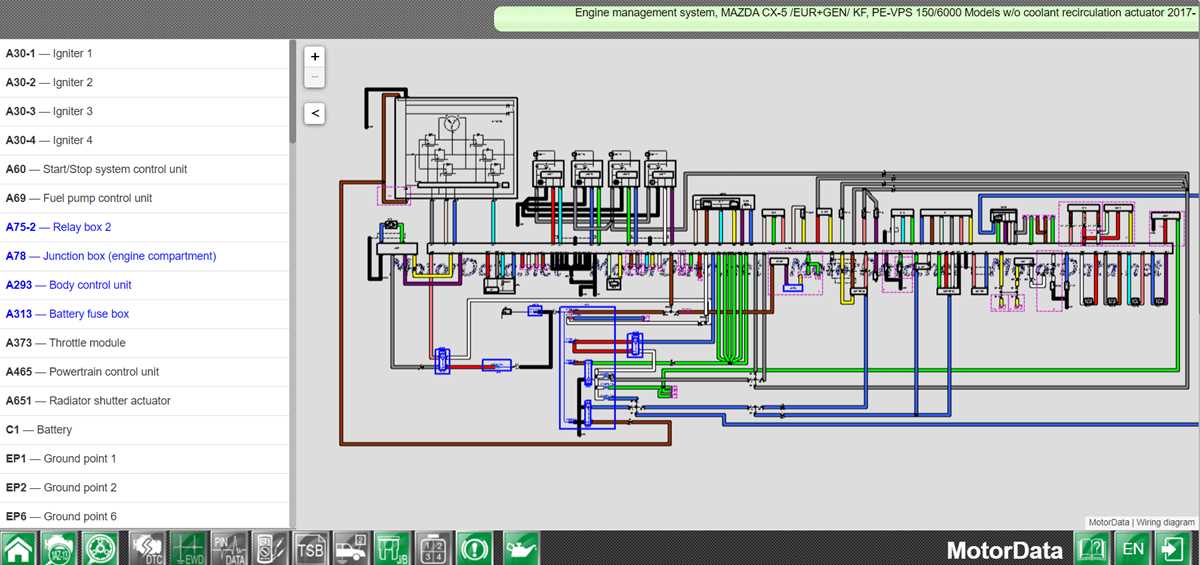Viewport: 1200px width, 565px height.
Task: Select A30-4 Igniter 4 in list
Action: tap(144, 141)
